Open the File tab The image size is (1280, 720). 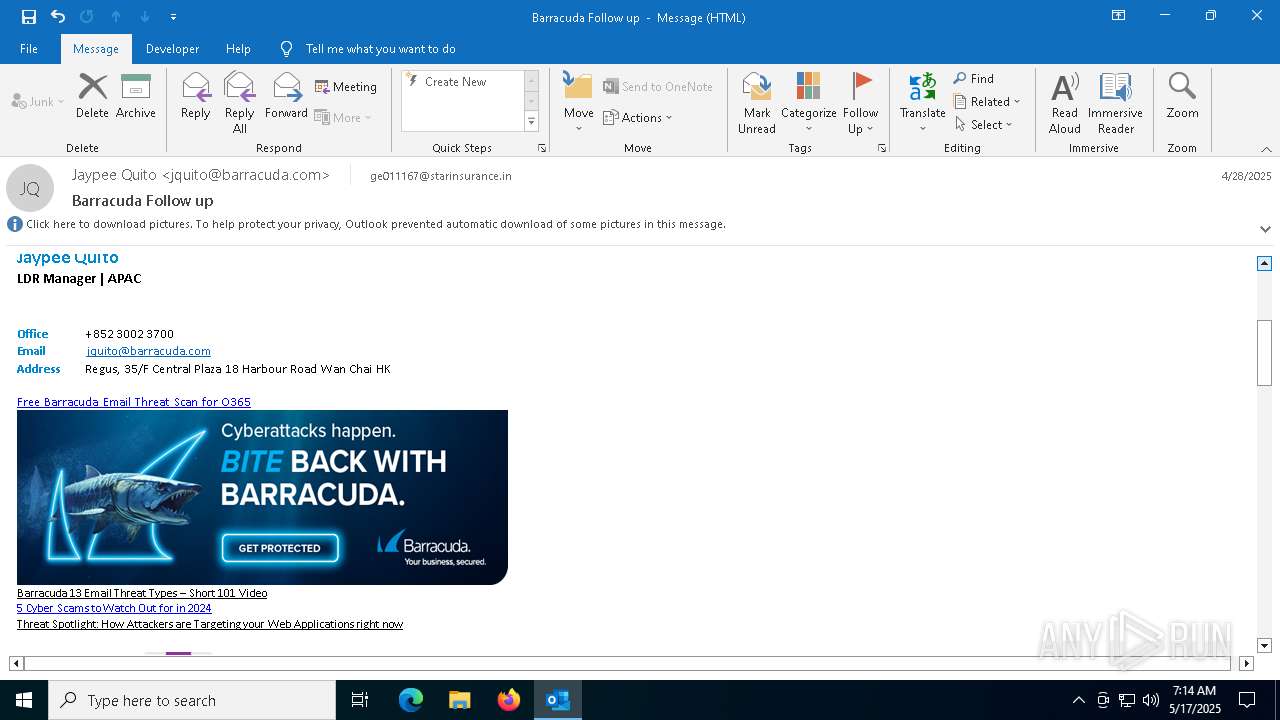coord(29,49)
